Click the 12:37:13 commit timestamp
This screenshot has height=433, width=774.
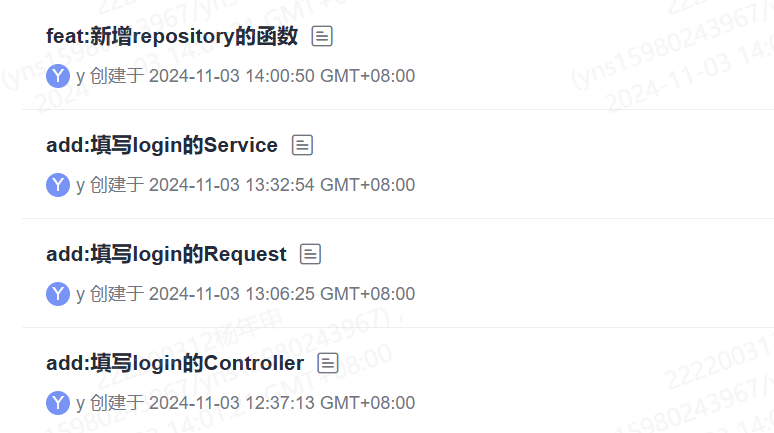coord(281,404)
